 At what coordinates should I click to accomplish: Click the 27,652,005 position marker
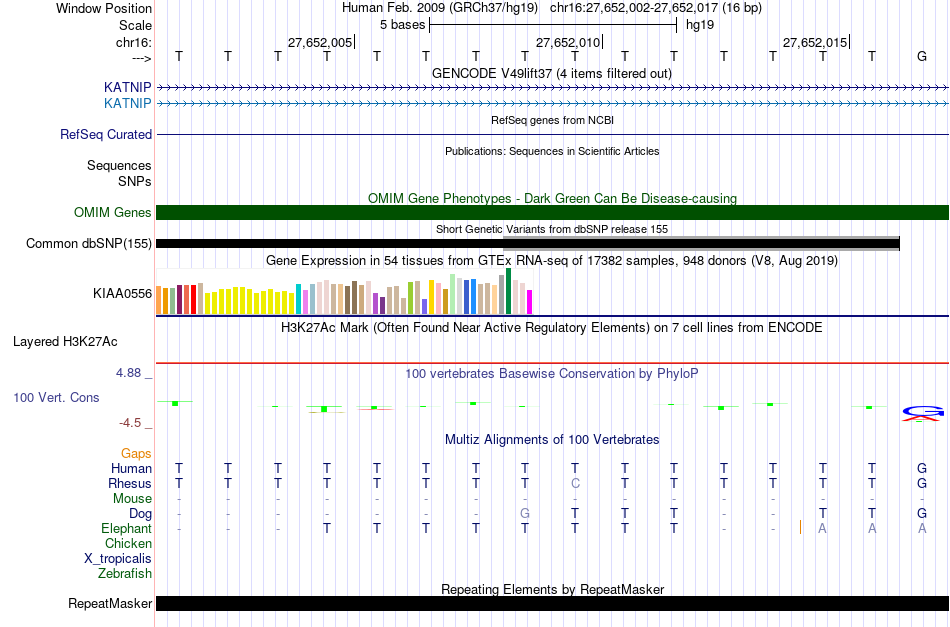tap(320, 42)
